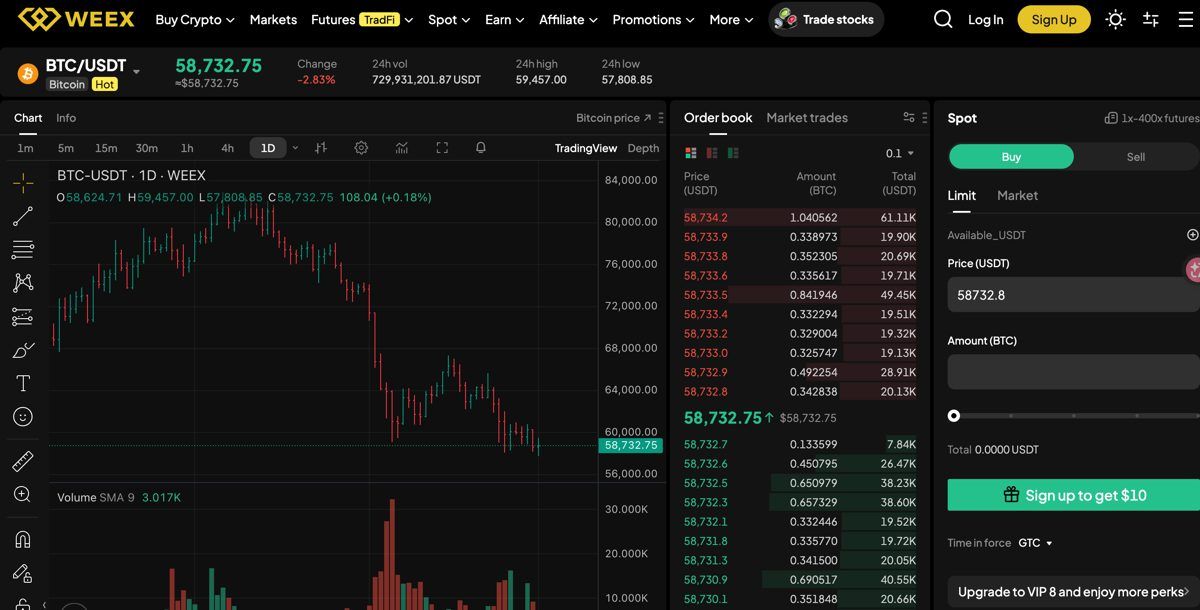Show both bids and asks in order book
The image size is (1200, 610).
click(x=690, y=153)
